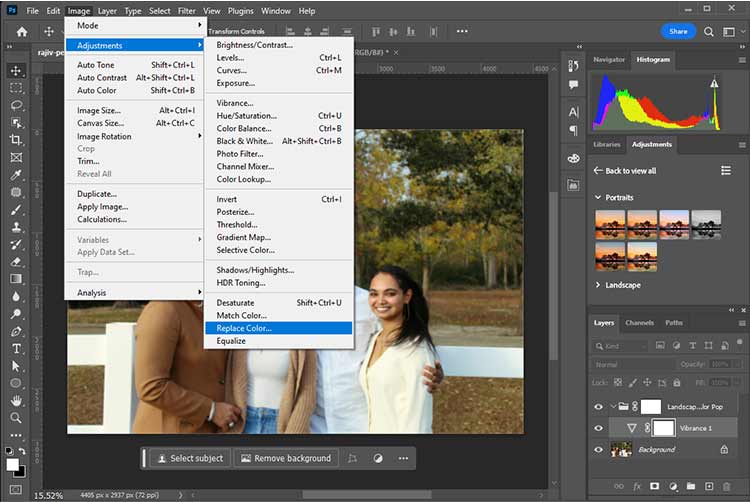The height and width of the screenshot is (502, 750).
Task: Delete layer trash icon
Action: tap(727, 486)
